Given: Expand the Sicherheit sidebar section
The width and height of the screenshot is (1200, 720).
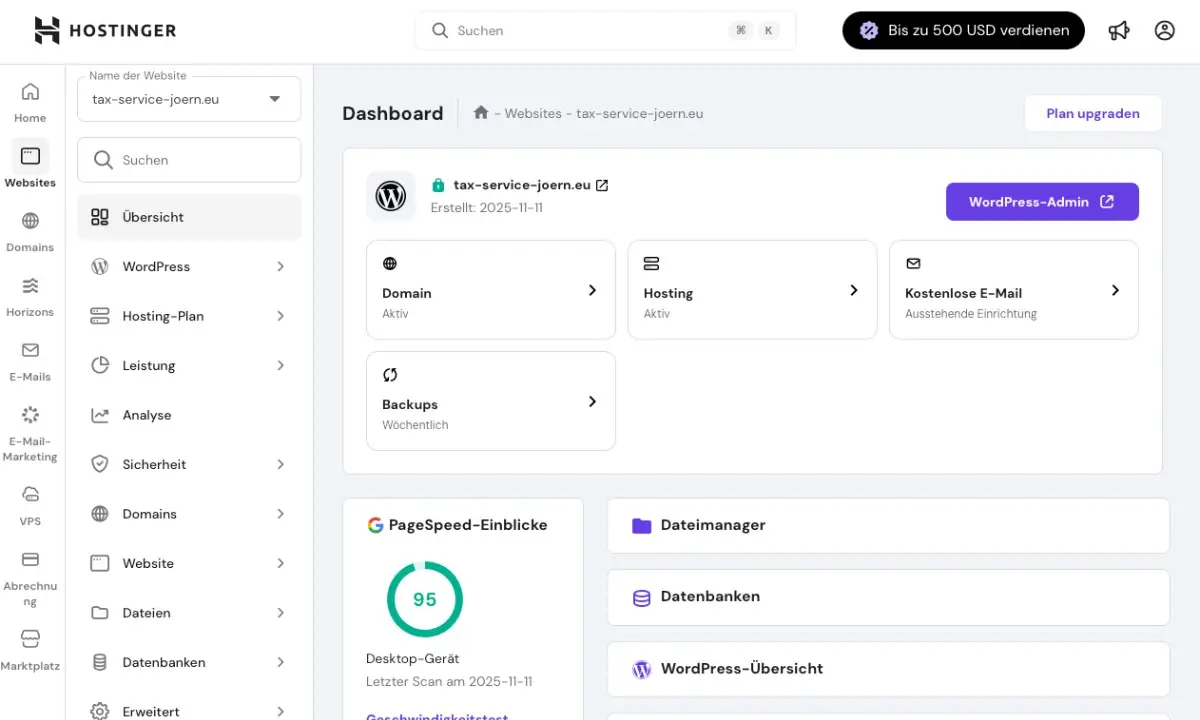Looking at the screenshot, I should (x=280, y=465).
